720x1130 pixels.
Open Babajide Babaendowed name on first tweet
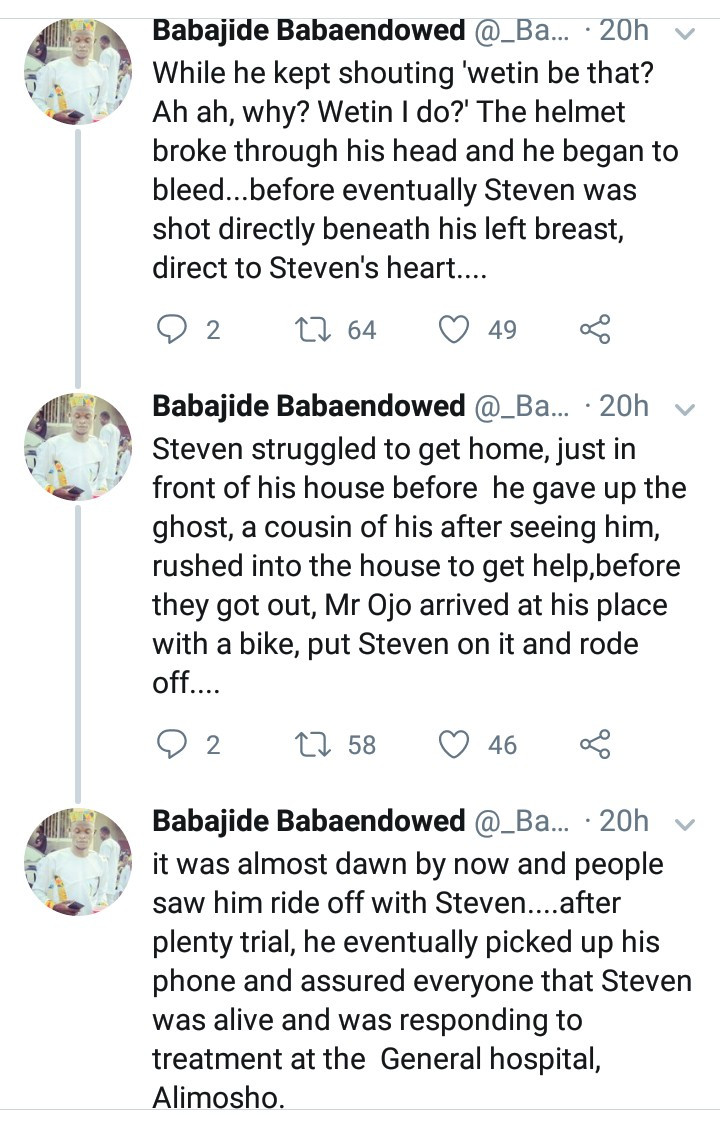tap(308, 30)
